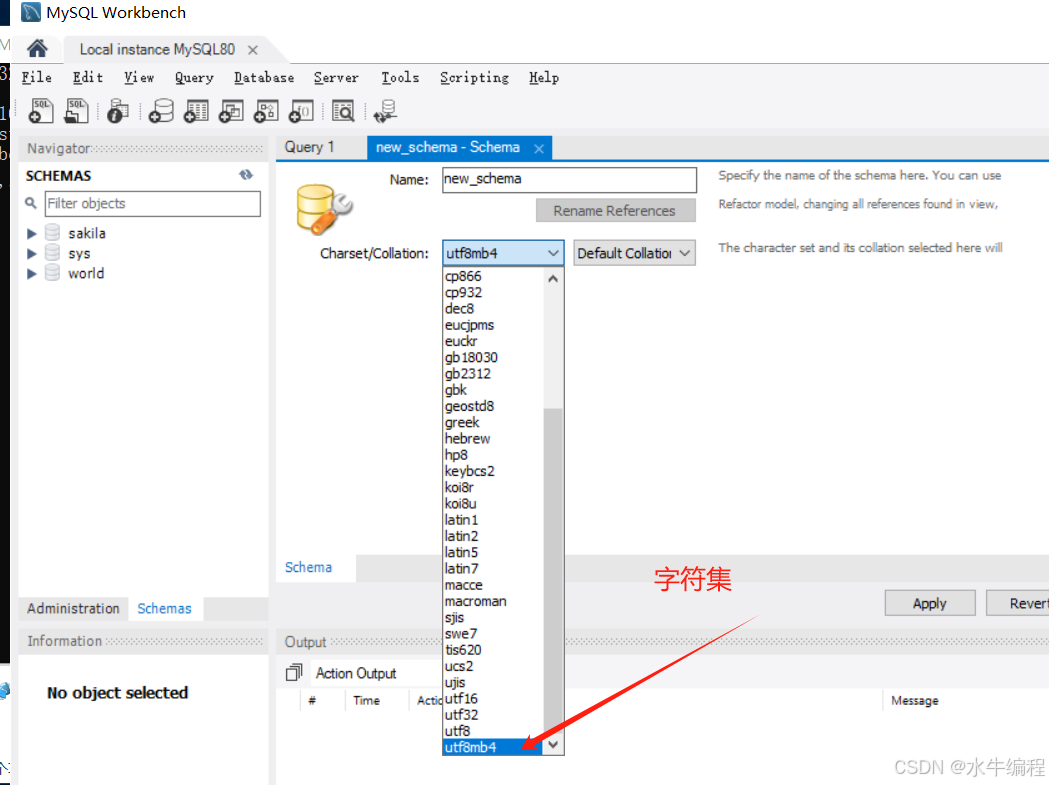Reconnect to DBMS toolbar icon
Image resolution: width=1049 pixels, height=785 pixels.
point(385,110)
